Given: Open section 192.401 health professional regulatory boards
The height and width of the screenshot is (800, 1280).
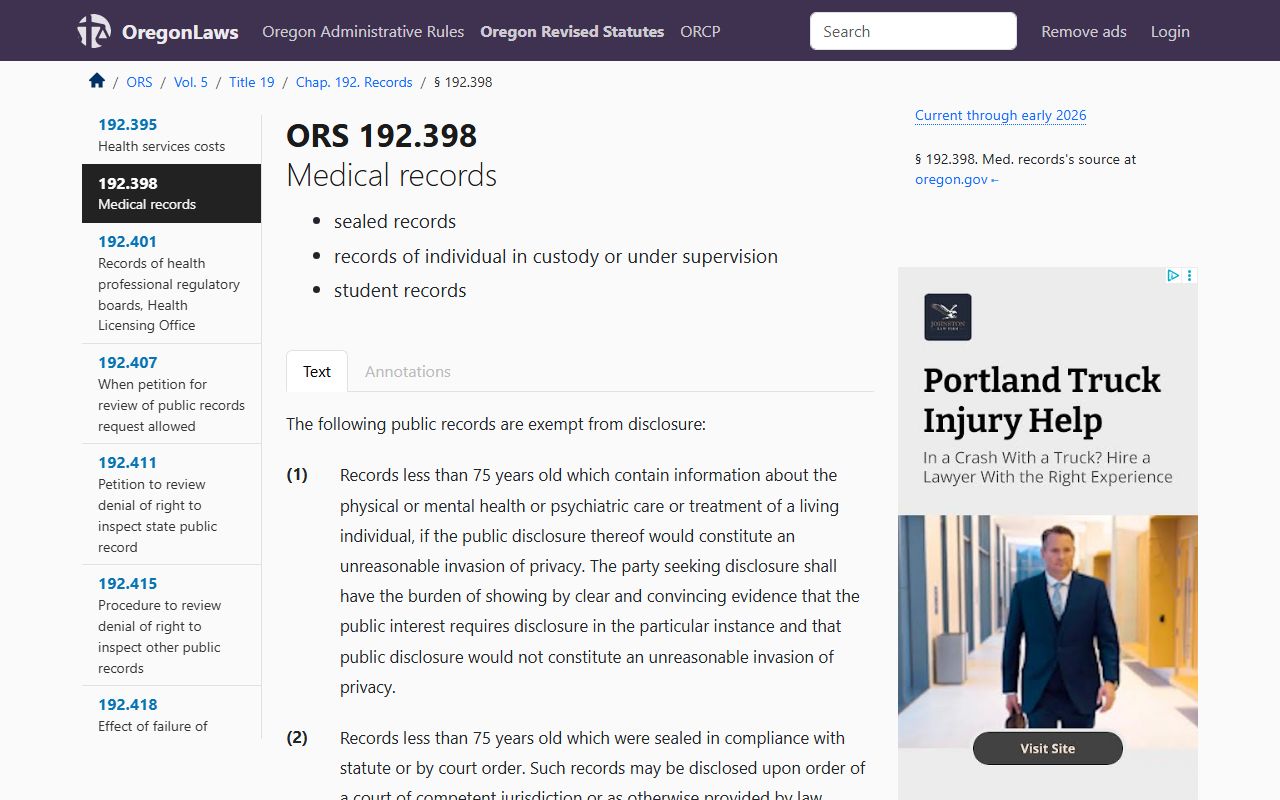Looking at the screenshot, I should (171, 283).
